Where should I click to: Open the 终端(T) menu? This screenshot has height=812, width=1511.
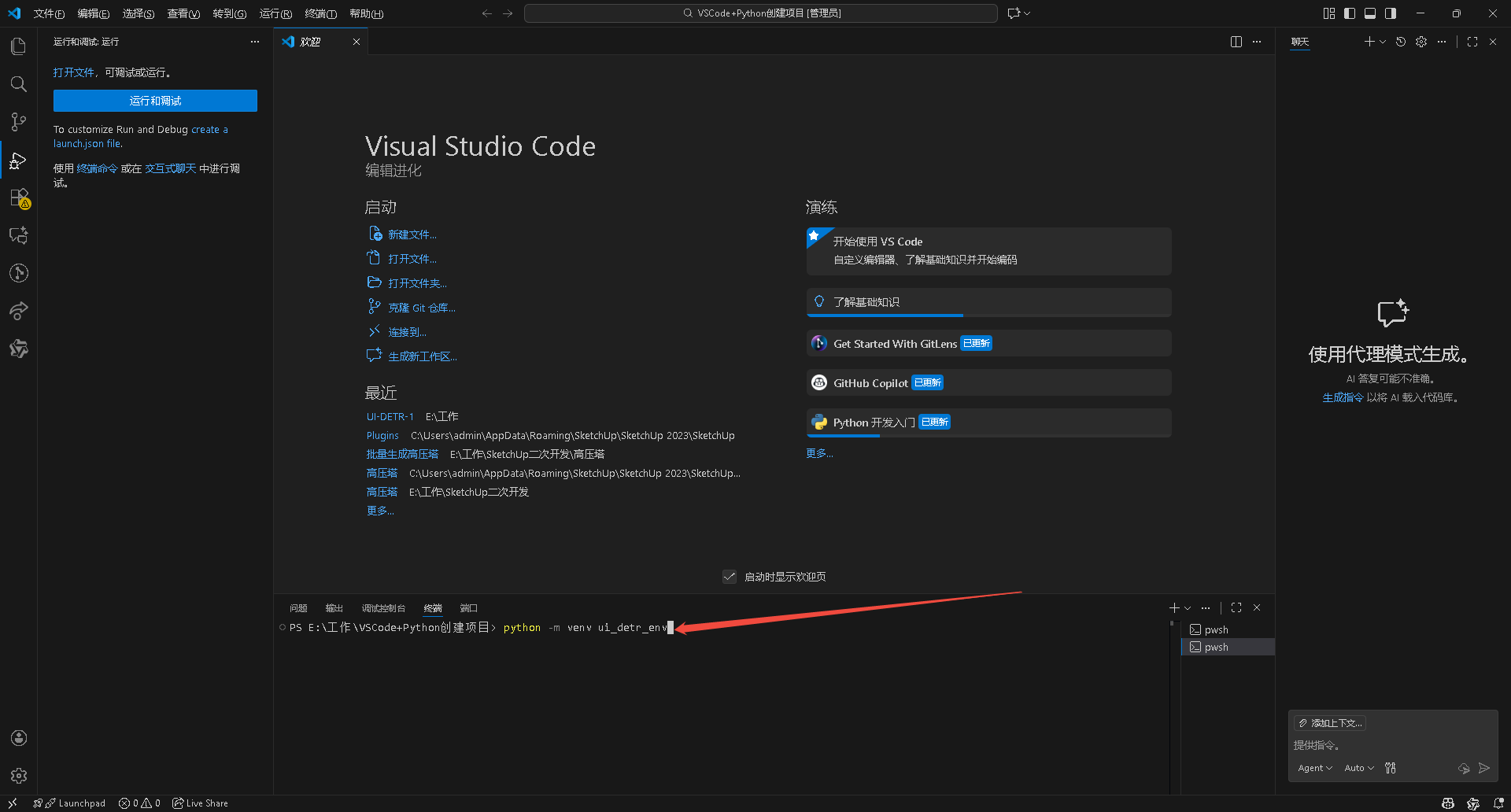320,13
